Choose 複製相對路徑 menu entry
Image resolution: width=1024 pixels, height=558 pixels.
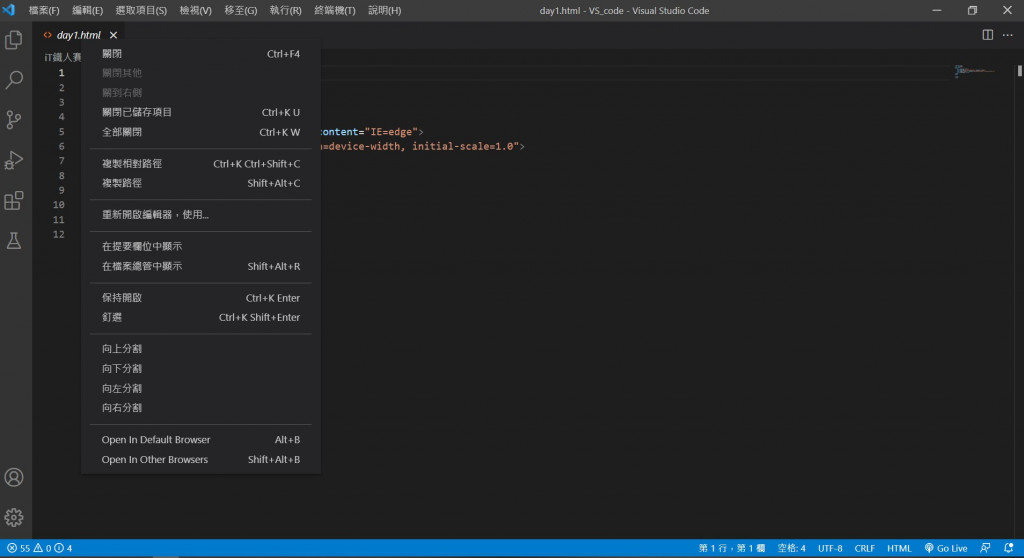[x=200, y=164]
